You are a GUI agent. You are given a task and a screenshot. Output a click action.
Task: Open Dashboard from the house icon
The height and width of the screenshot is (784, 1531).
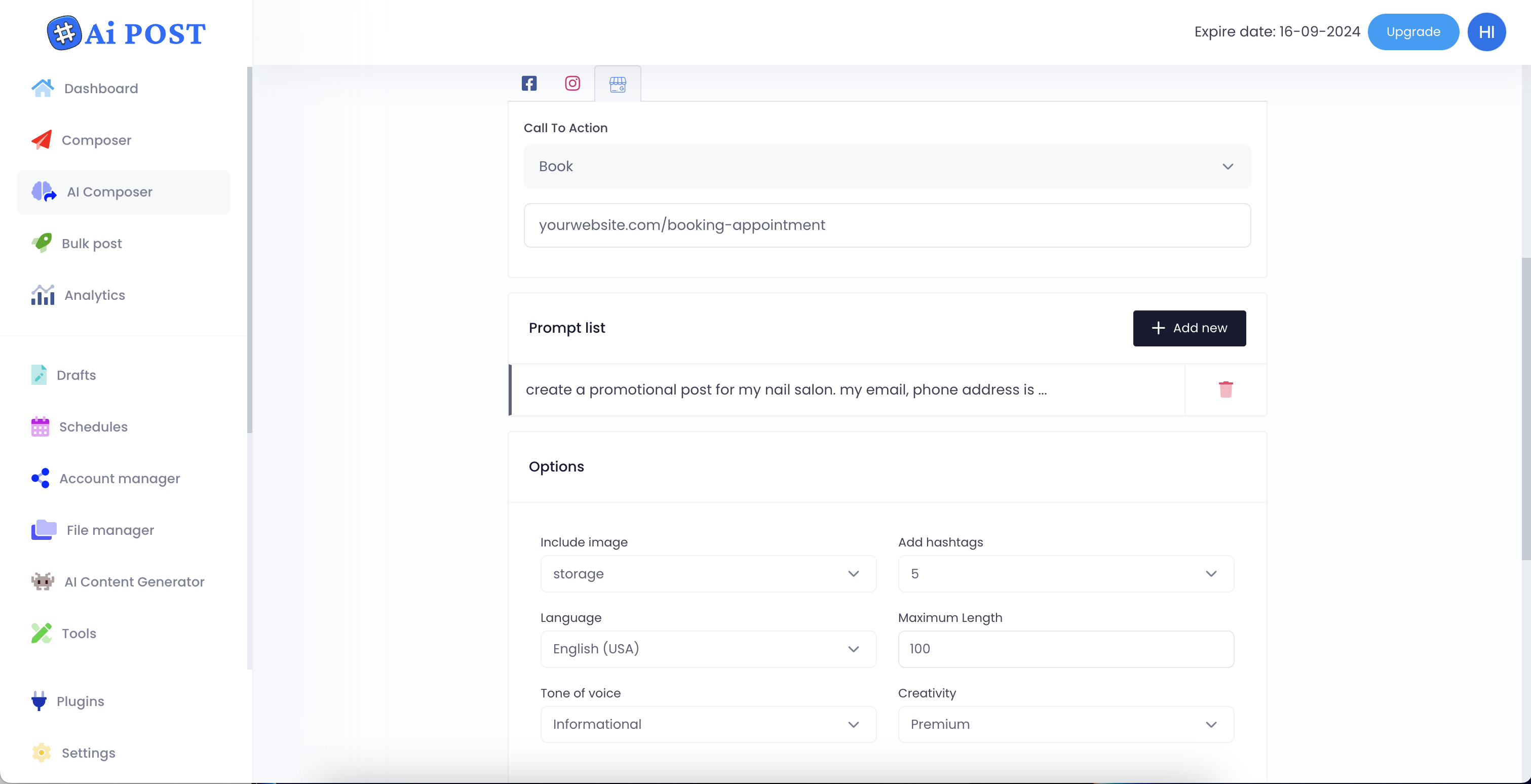pos(43,89)
